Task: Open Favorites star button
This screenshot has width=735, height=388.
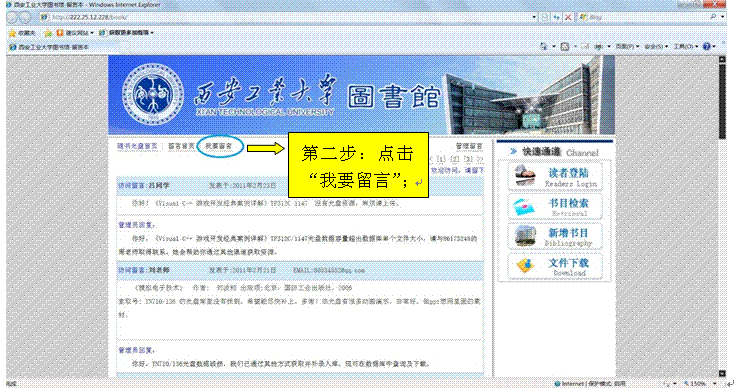Action: point(22,33)
